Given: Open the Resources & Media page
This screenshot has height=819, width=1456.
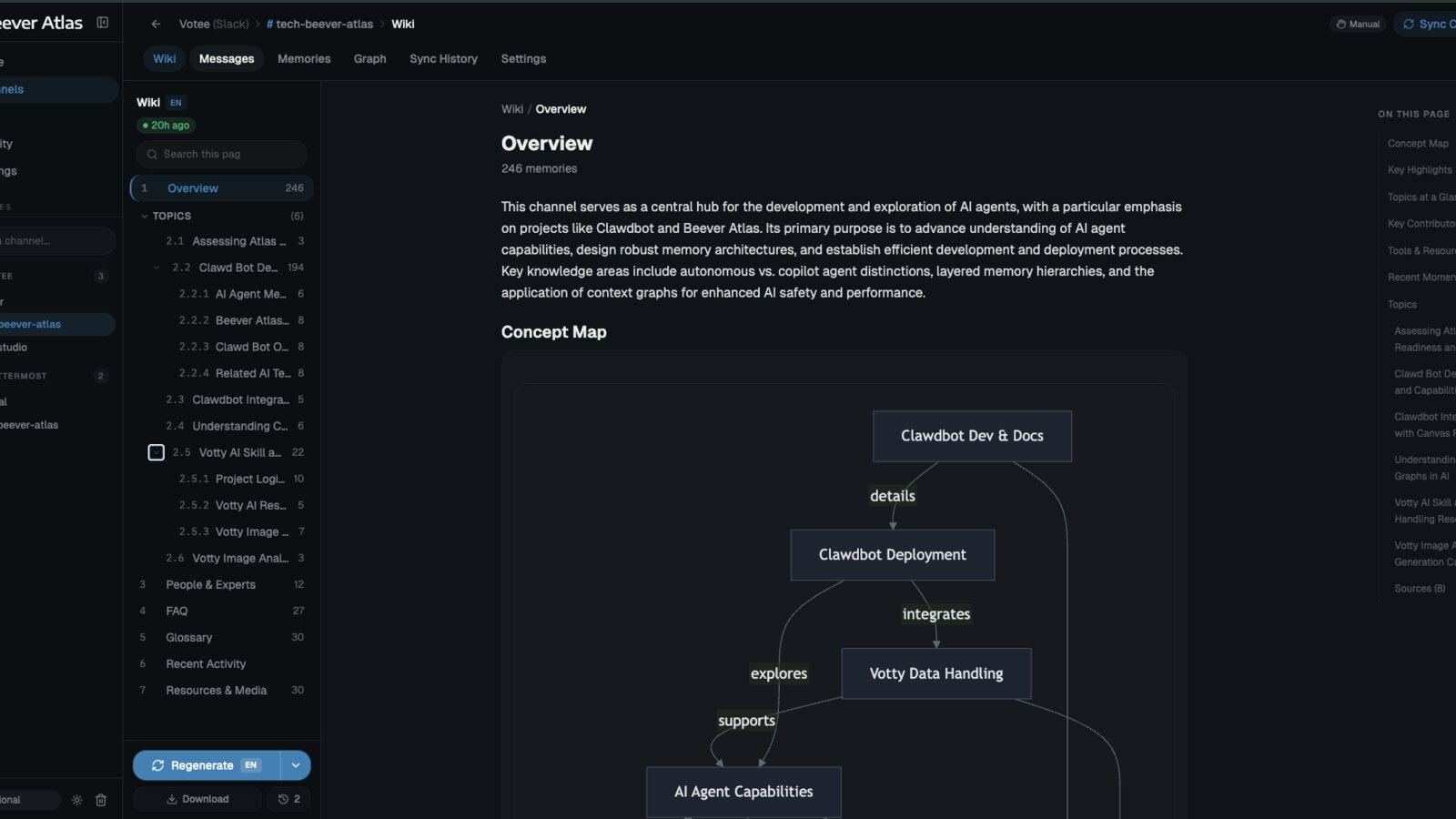Looking at the screenshot, I should [222, 690].
